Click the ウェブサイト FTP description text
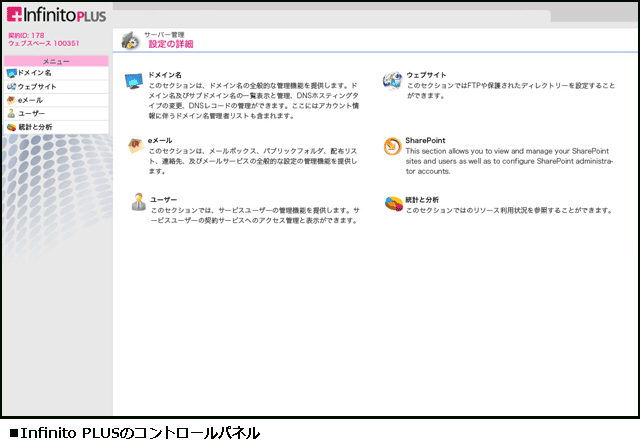Screen dimensions: 640x448 (511, 91)
